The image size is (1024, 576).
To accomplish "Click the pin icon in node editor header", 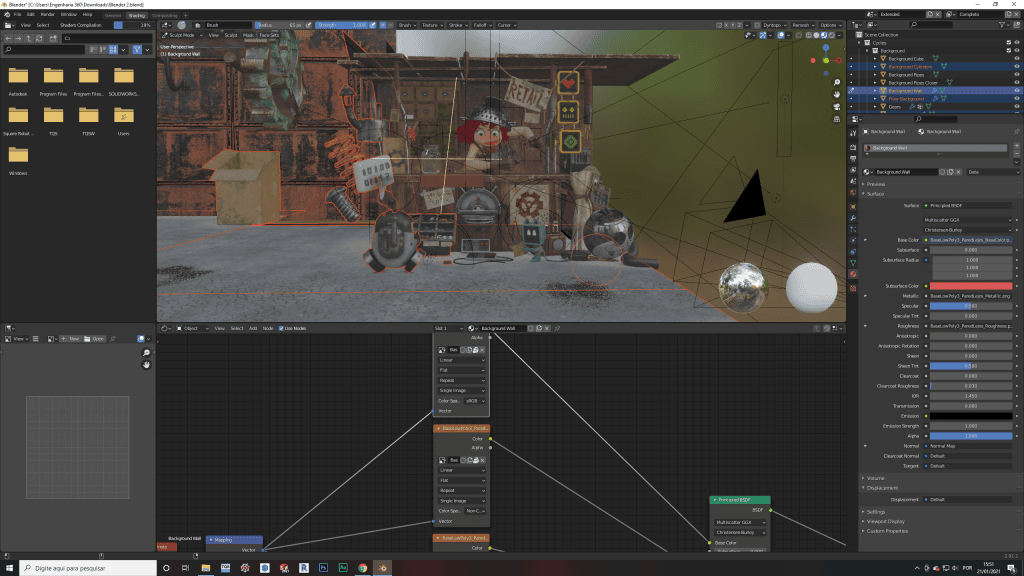I will pos(557,328).
